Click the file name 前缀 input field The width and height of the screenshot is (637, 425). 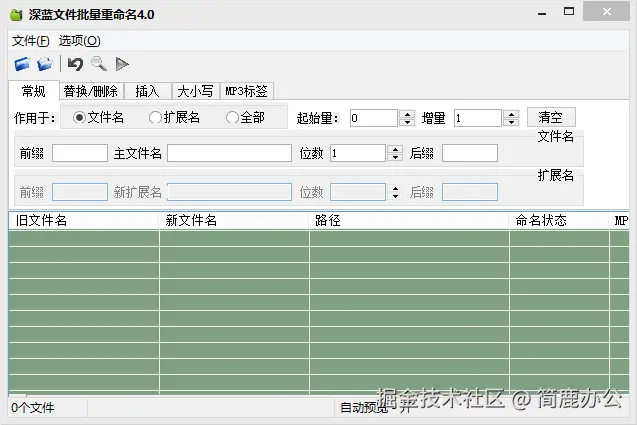80,153
